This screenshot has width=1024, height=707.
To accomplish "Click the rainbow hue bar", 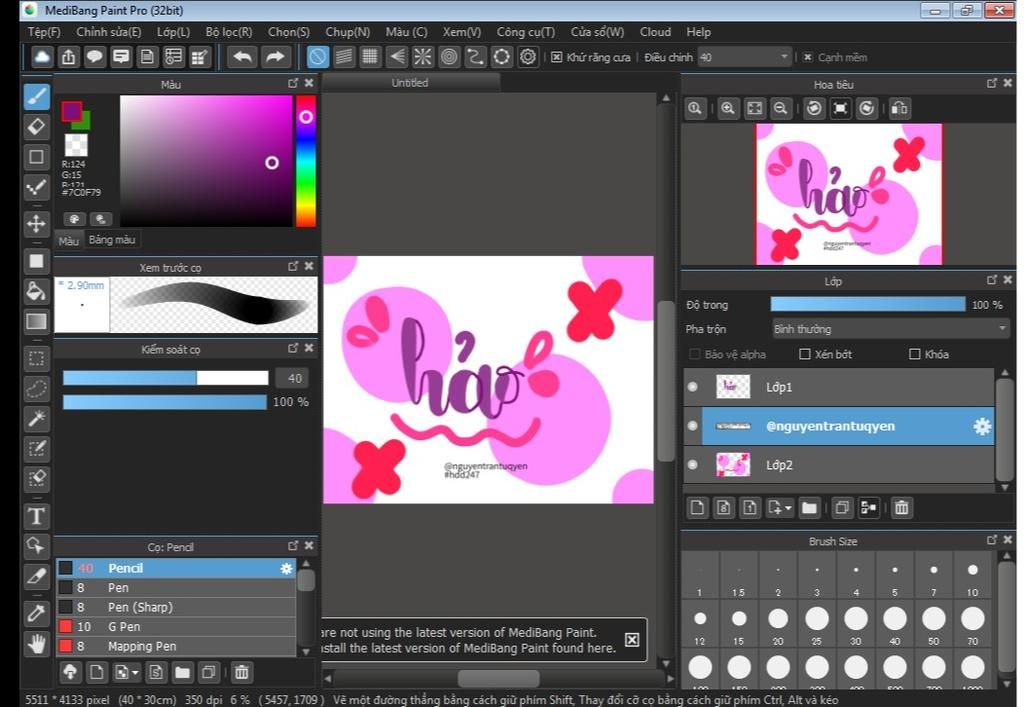I will (306, 161).
